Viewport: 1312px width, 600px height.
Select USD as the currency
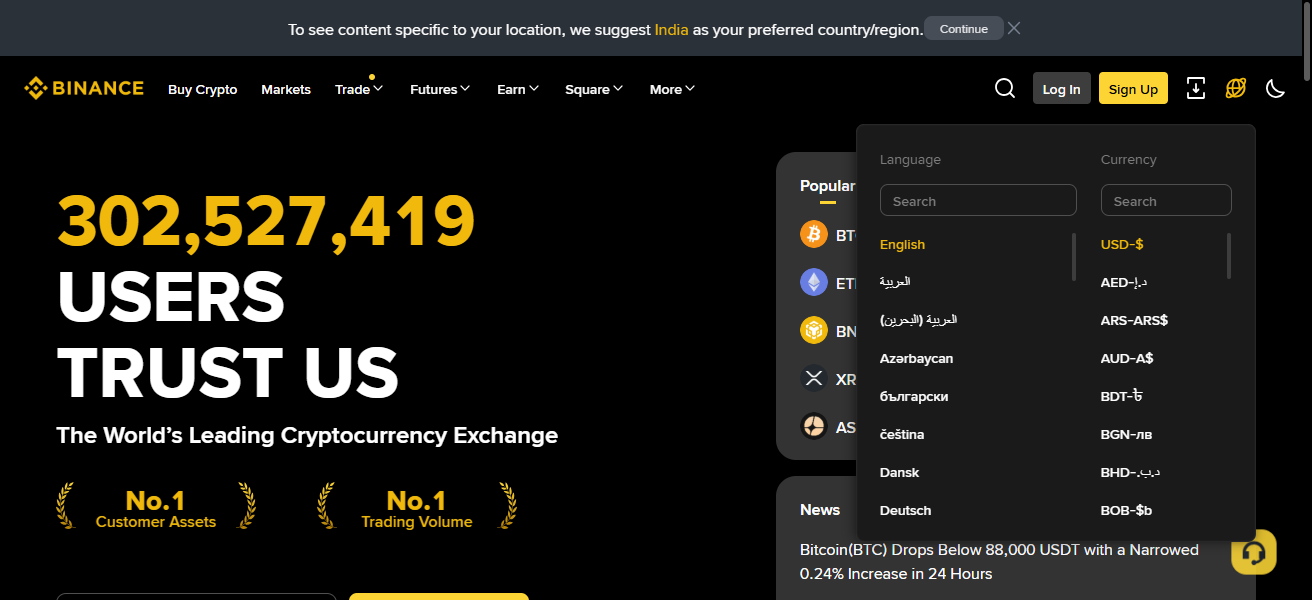[1121, 244]
